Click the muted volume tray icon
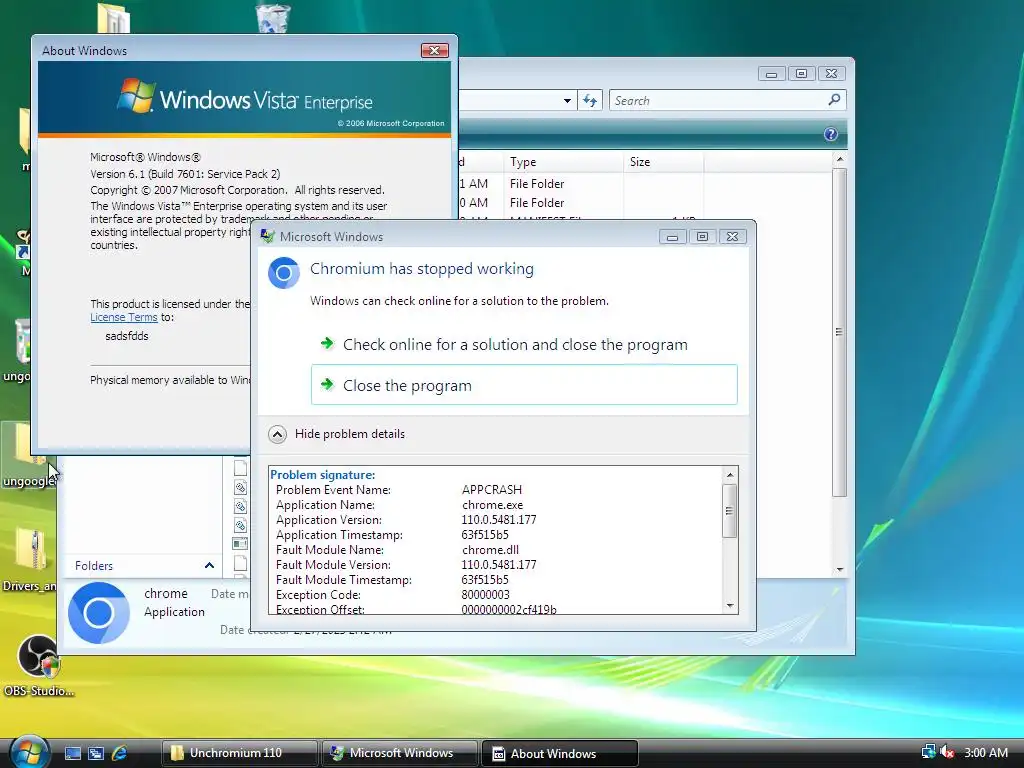Image resolution: width=1024 pixels, height=768 pixels. [x=947, y=752]
